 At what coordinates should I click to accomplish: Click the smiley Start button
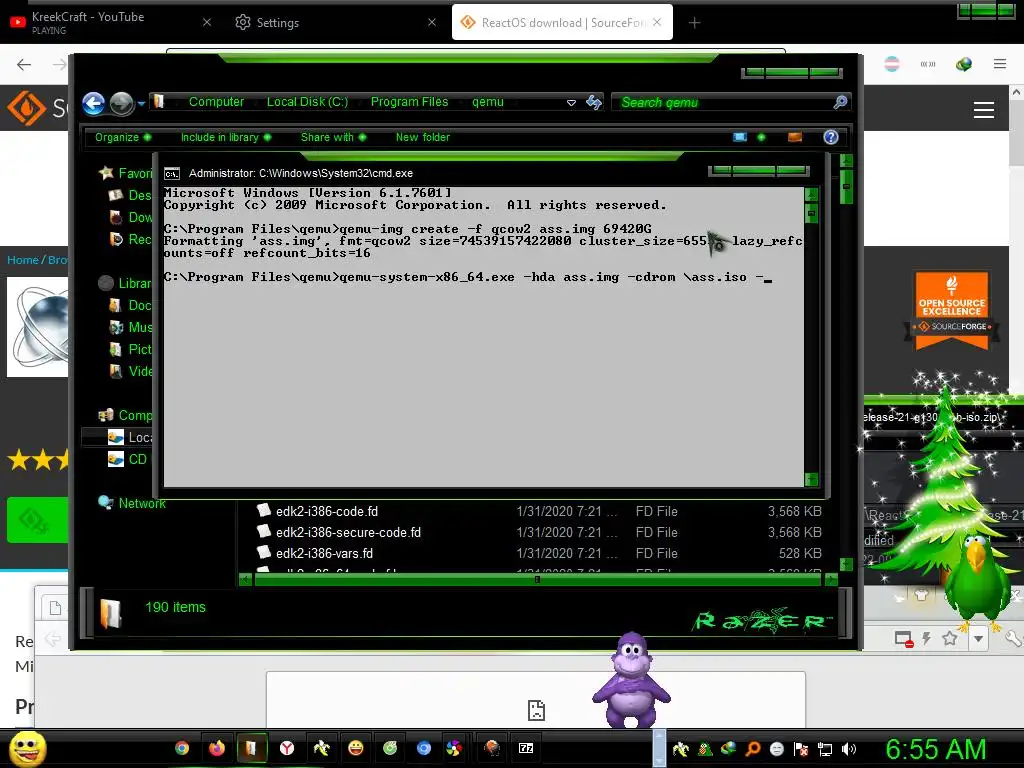tap(27, 748)
